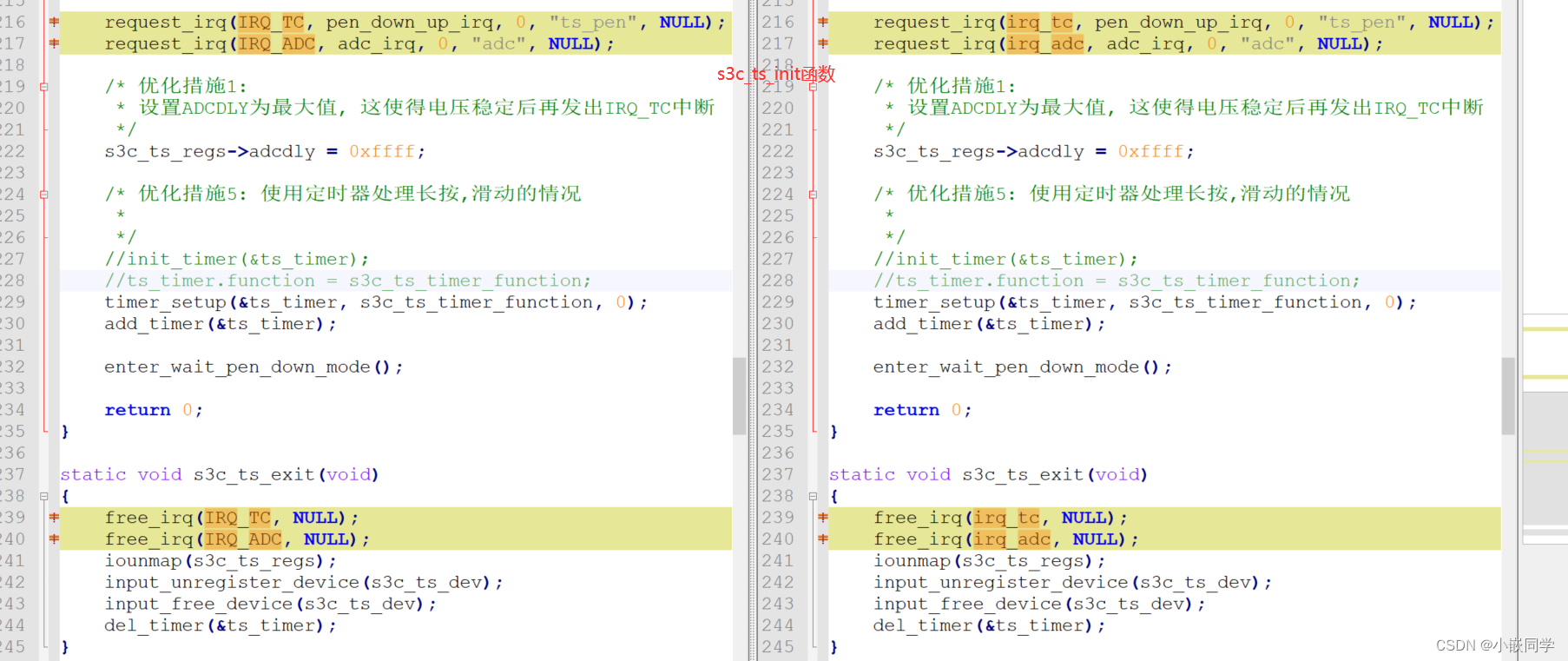This screenshot has width=1568, height=661.
Task: Click 'return 0;' in the right pane
Action: (x=923, y=410)
